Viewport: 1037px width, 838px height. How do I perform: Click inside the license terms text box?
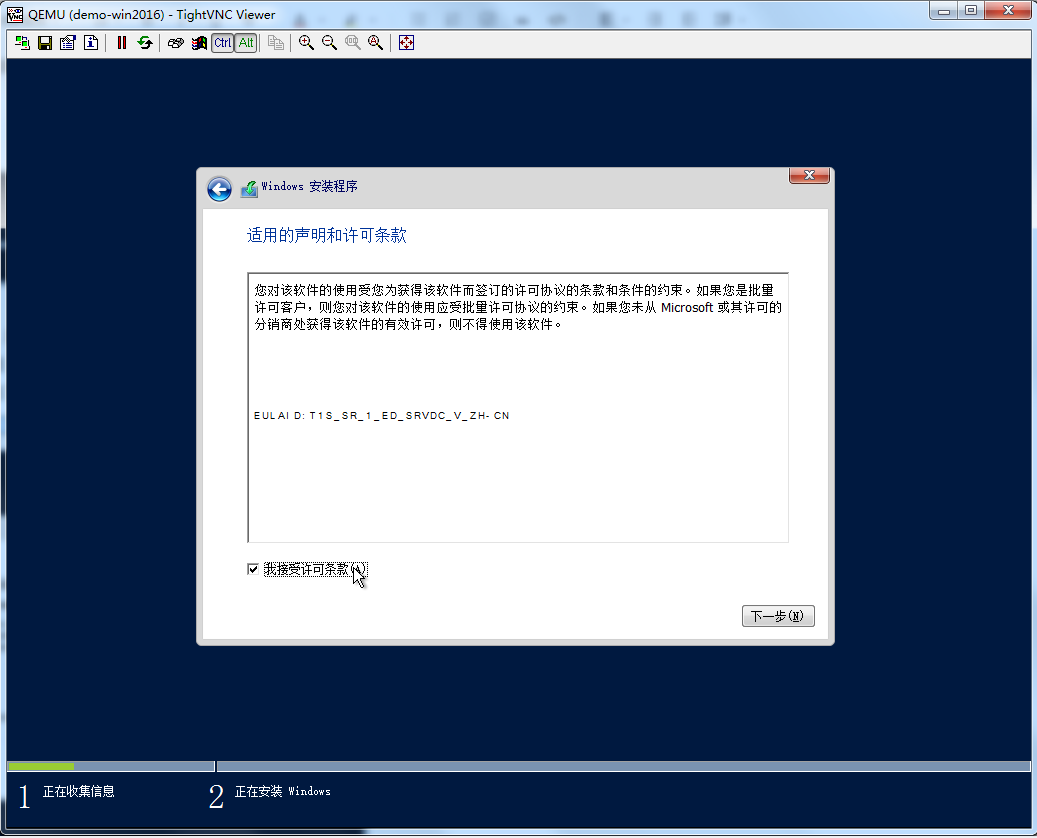coord(518,407)
